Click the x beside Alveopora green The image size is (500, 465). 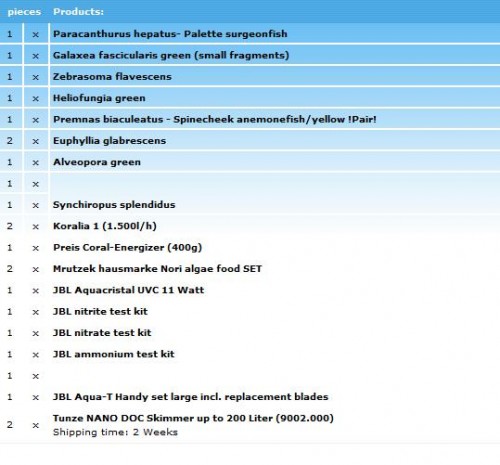36,163
